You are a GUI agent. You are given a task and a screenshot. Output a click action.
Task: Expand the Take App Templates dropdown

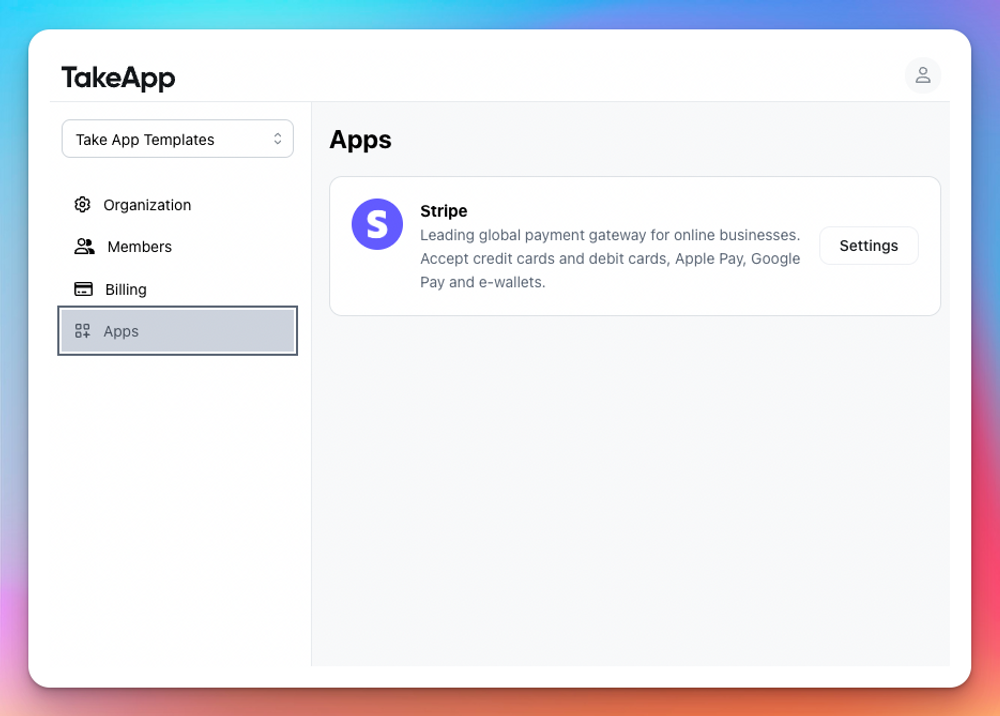pyautogui.click(x=177, y=139)
